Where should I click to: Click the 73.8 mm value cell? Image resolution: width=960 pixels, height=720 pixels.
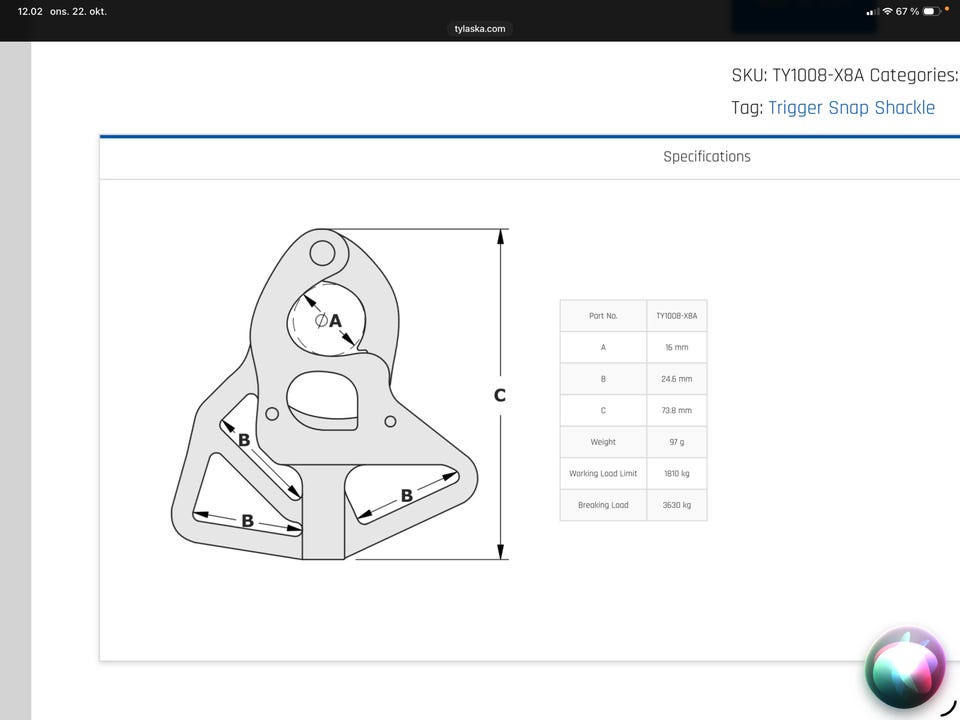677,410
